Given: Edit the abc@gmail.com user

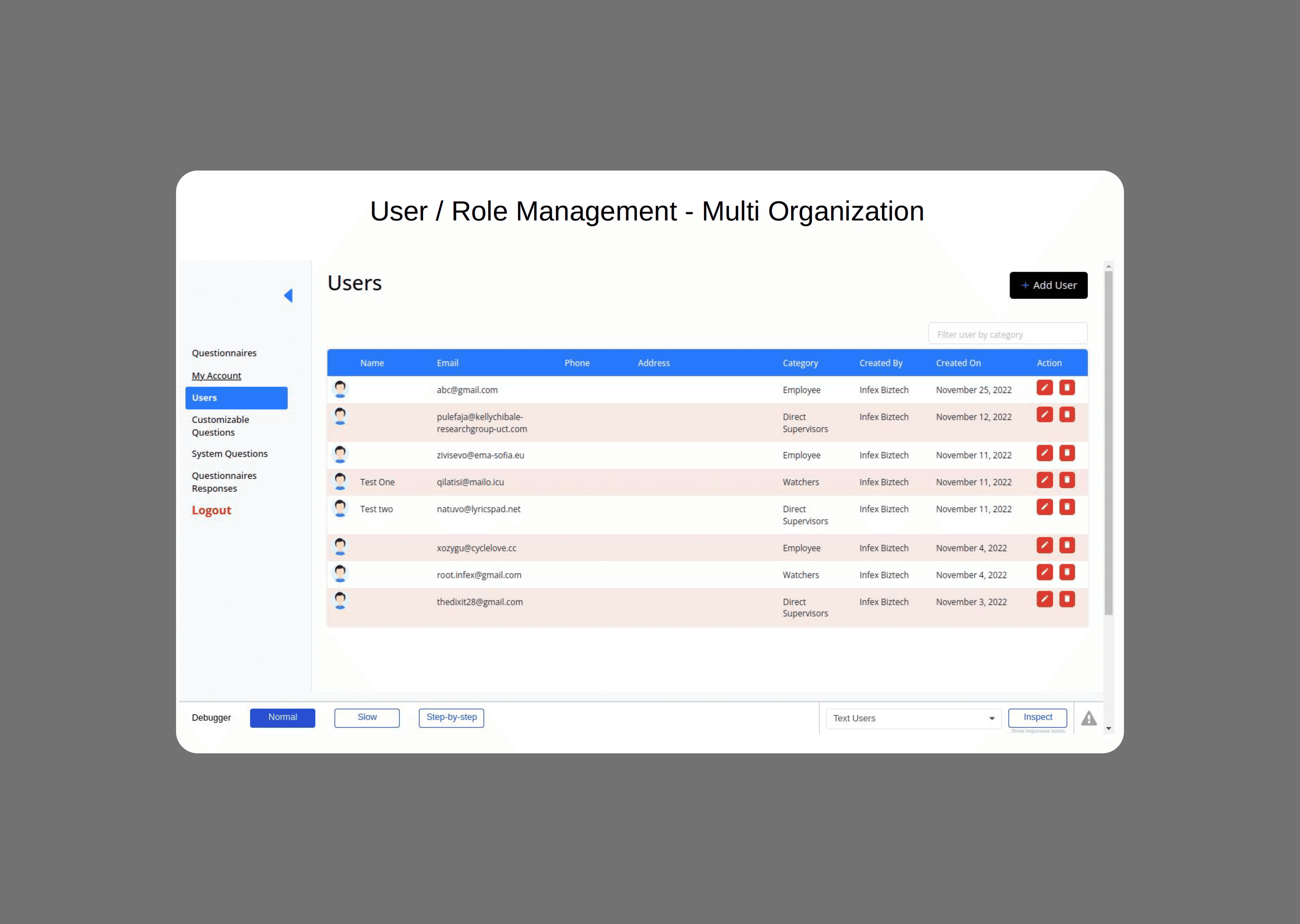Looking at the screenshot, I should (1045, 388).
